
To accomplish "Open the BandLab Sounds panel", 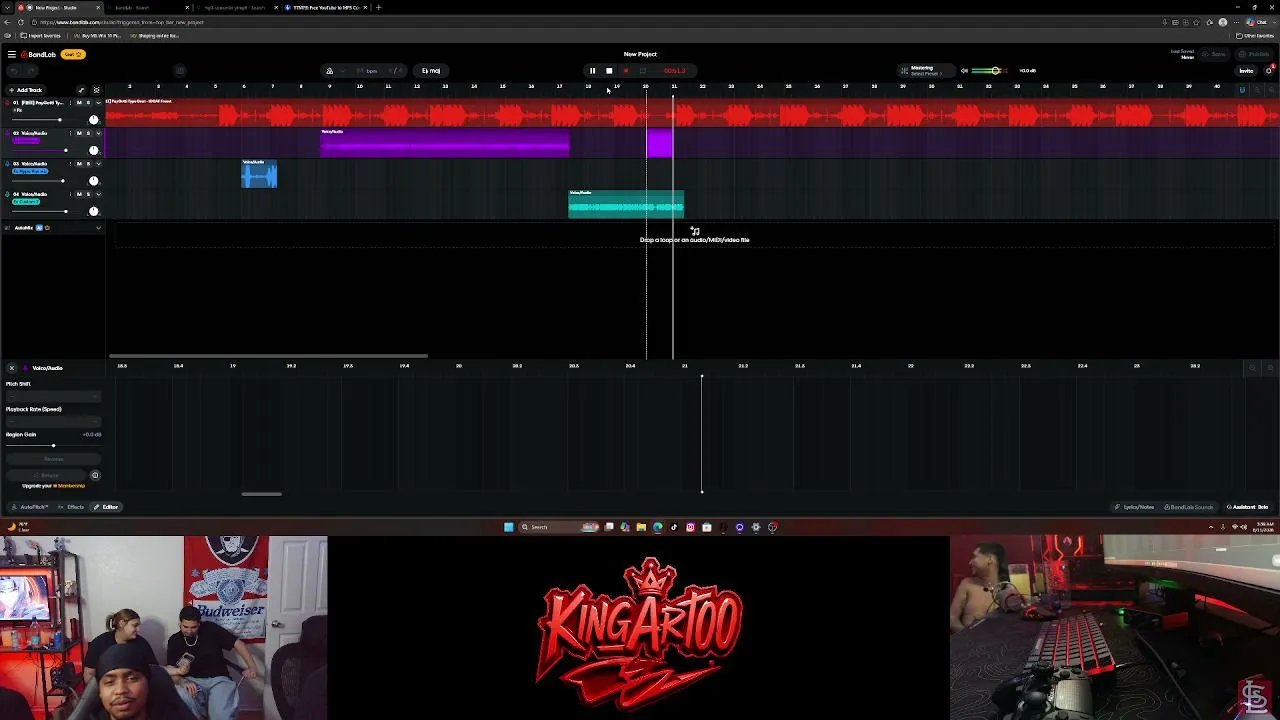I will pos(1188,507).
